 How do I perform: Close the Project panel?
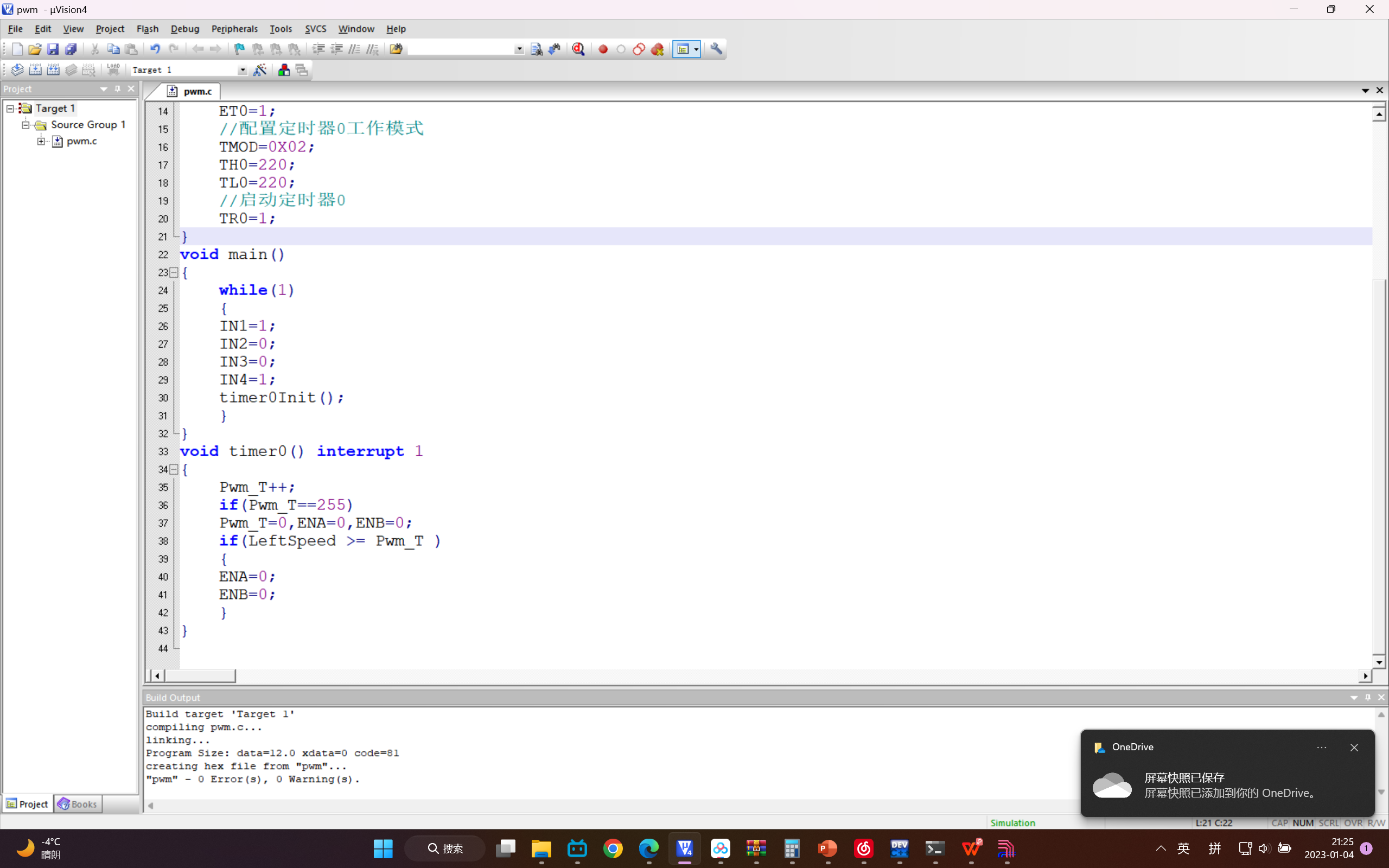tap(131, 89)
